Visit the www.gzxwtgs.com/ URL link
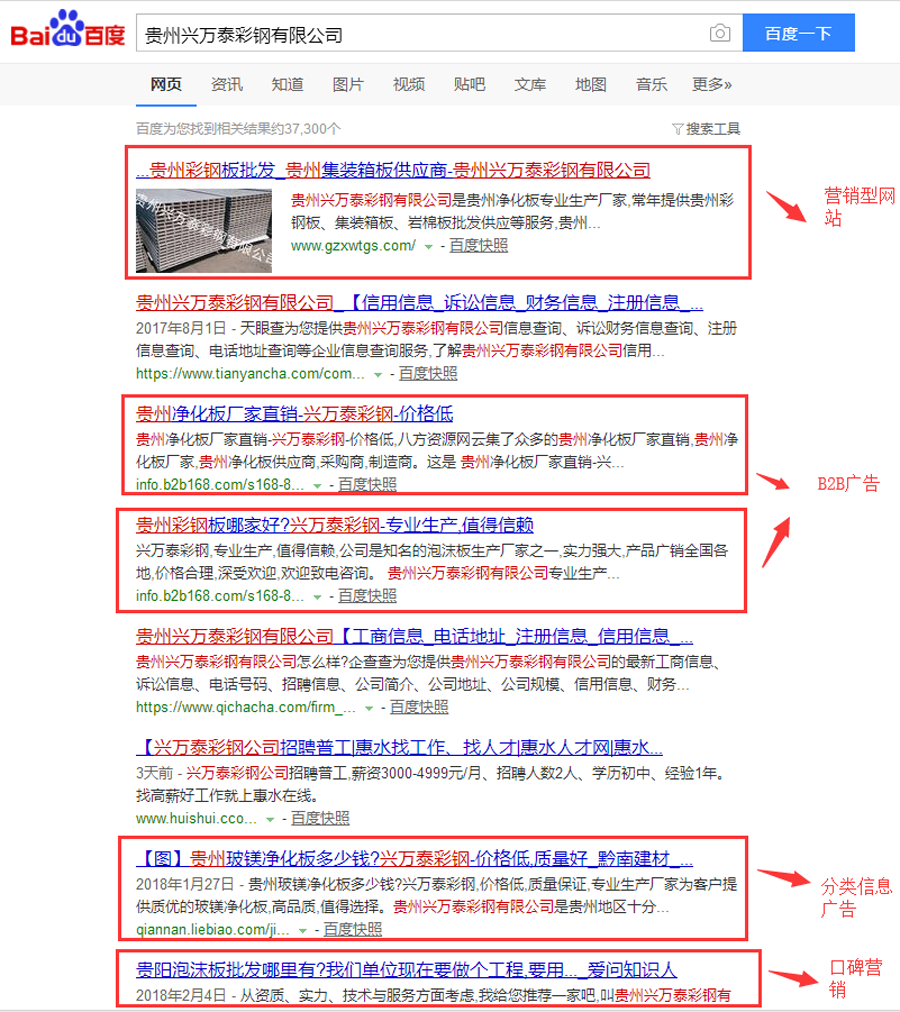 click(x=353, y=246)
